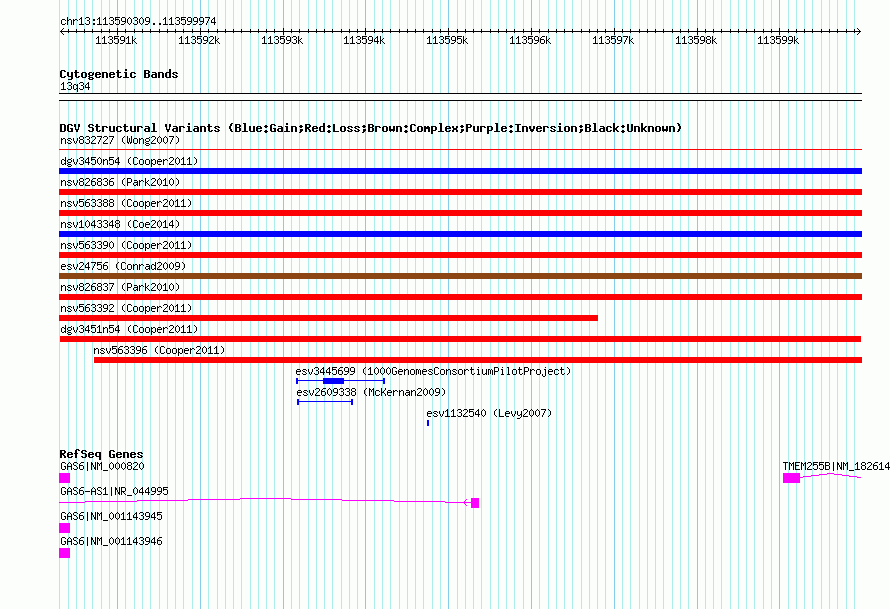Click the 113593k ruler tick label

(282, 41)
